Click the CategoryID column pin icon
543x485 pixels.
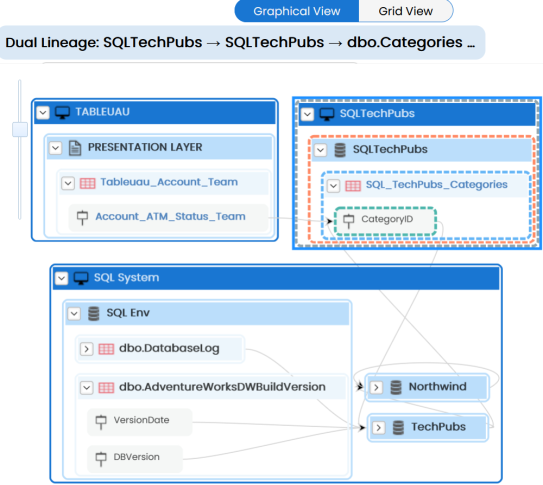point(348,221)
